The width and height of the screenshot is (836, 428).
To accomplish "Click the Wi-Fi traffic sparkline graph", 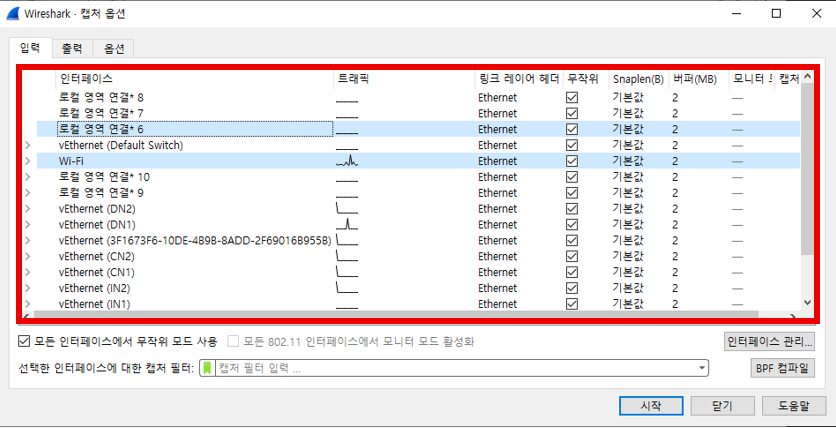I will click(x=347, y=161).
